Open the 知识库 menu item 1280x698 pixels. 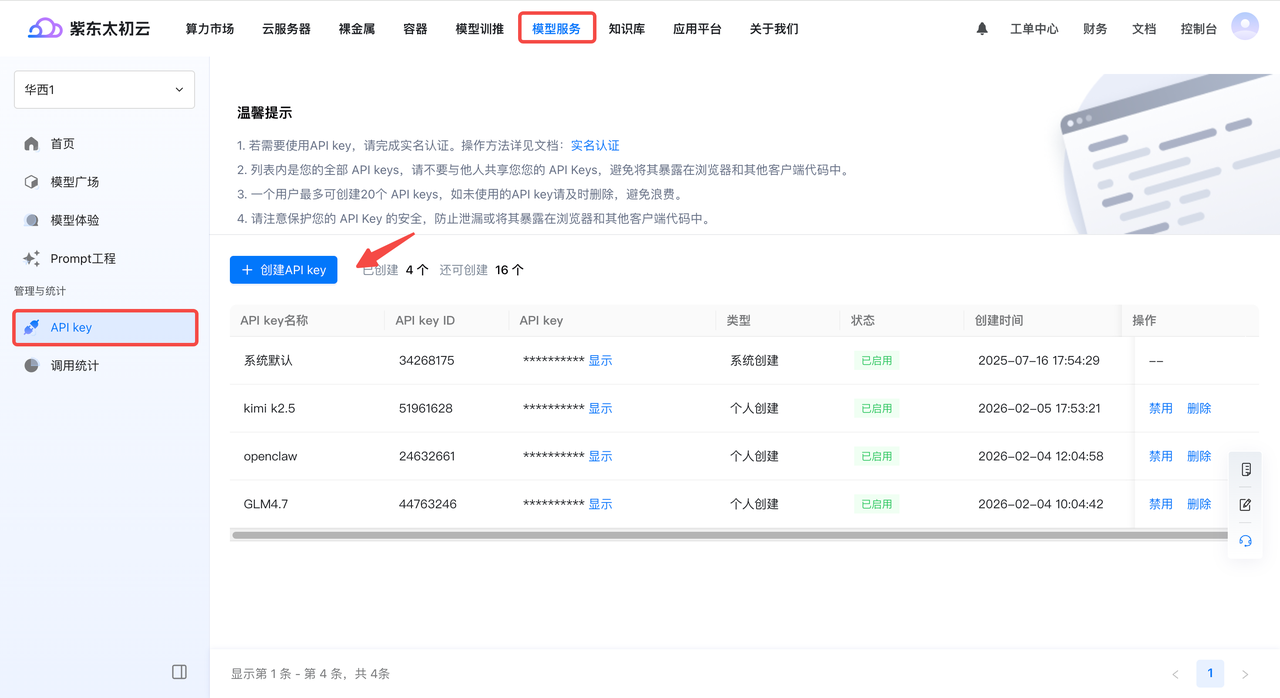pos(627,29)
